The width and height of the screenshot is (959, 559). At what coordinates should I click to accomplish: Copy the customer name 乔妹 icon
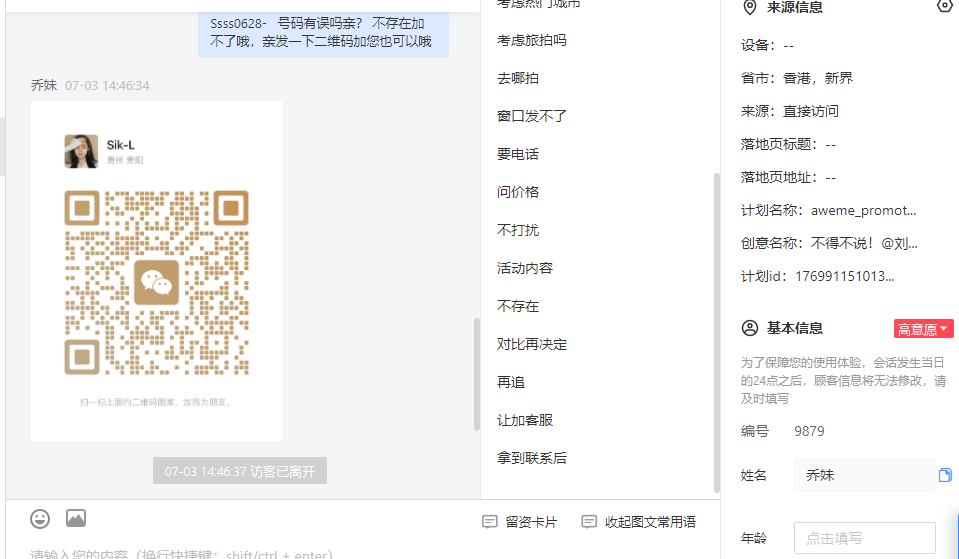[945, 475]
